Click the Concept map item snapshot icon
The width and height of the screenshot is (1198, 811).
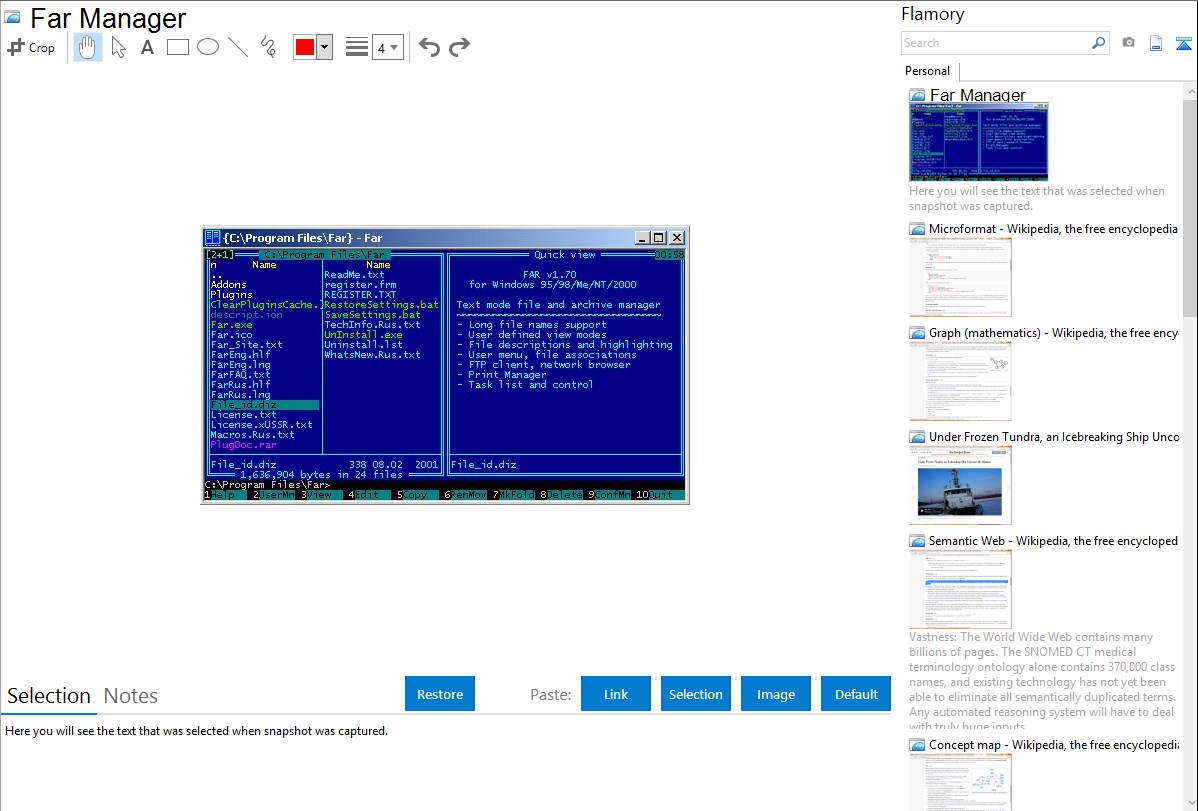917,744
